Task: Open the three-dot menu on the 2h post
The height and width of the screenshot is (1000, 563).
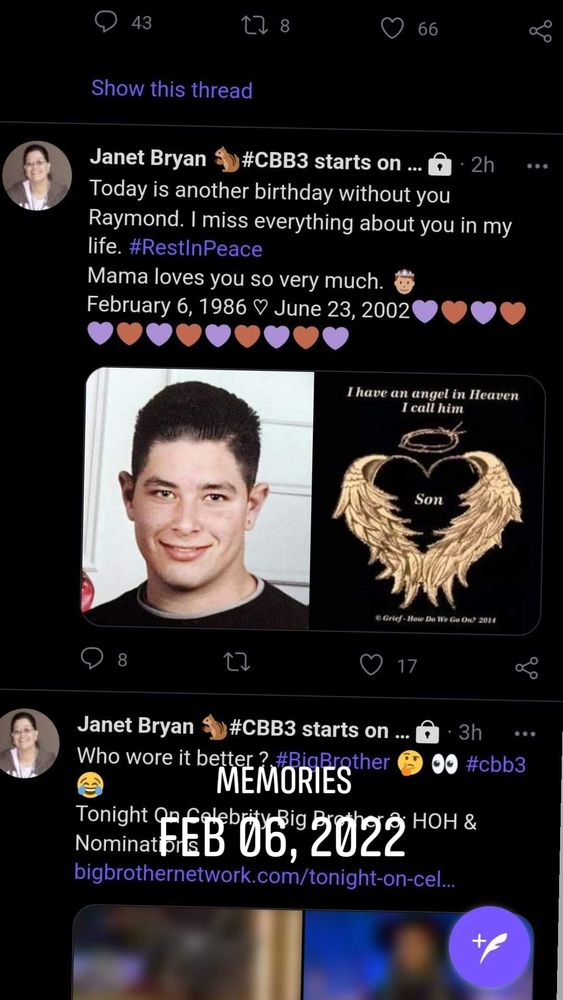Action: (537, 166)
